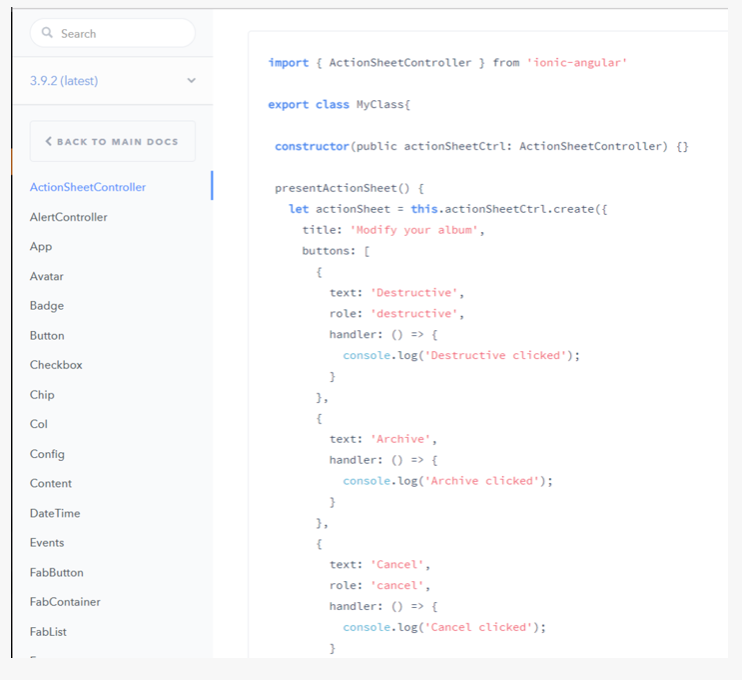Click console.log 'Cancel clicked' line

click(444, 627)
